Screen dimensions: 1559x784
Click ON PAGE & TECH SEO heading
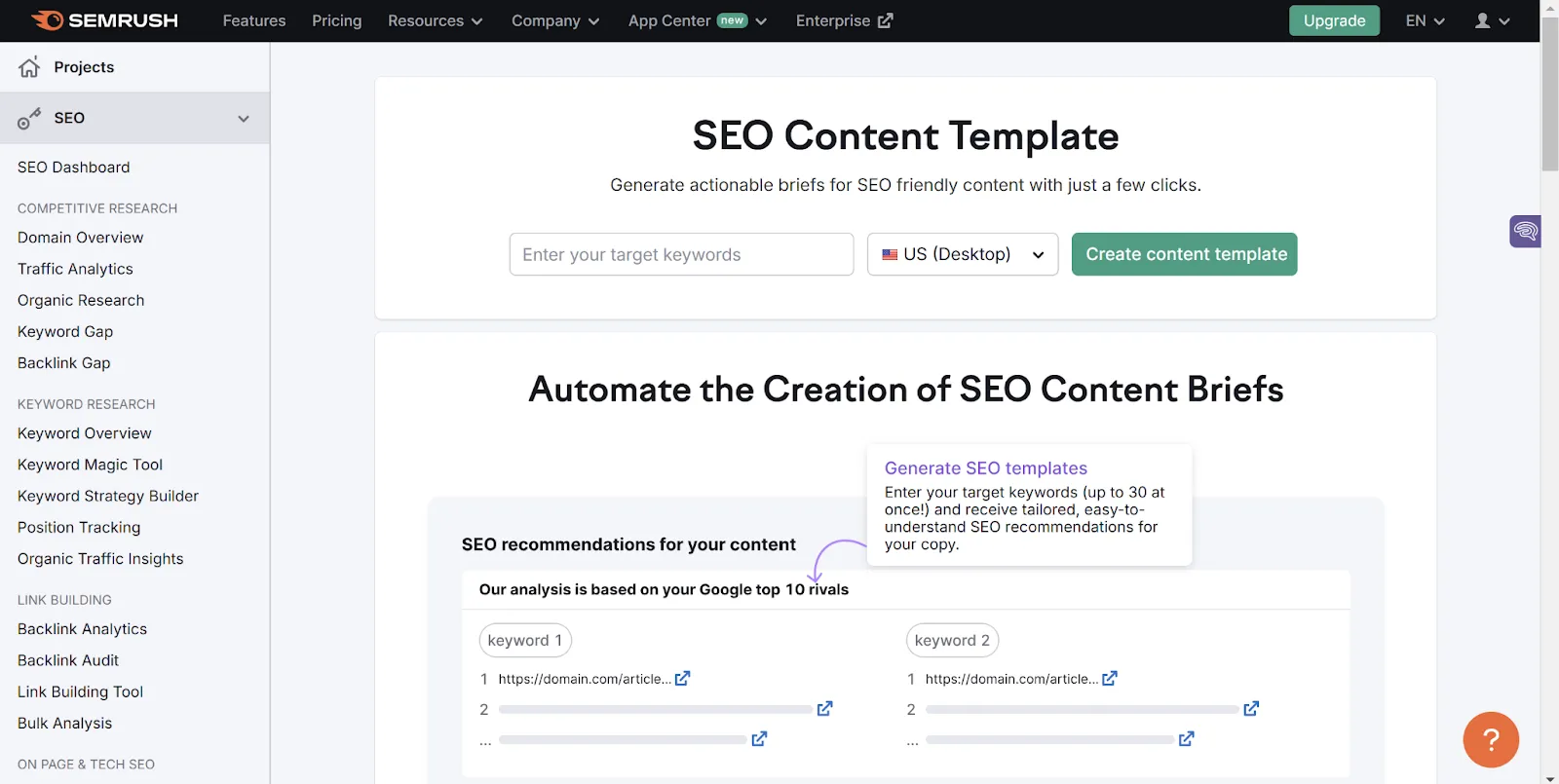tap(86, 765)
